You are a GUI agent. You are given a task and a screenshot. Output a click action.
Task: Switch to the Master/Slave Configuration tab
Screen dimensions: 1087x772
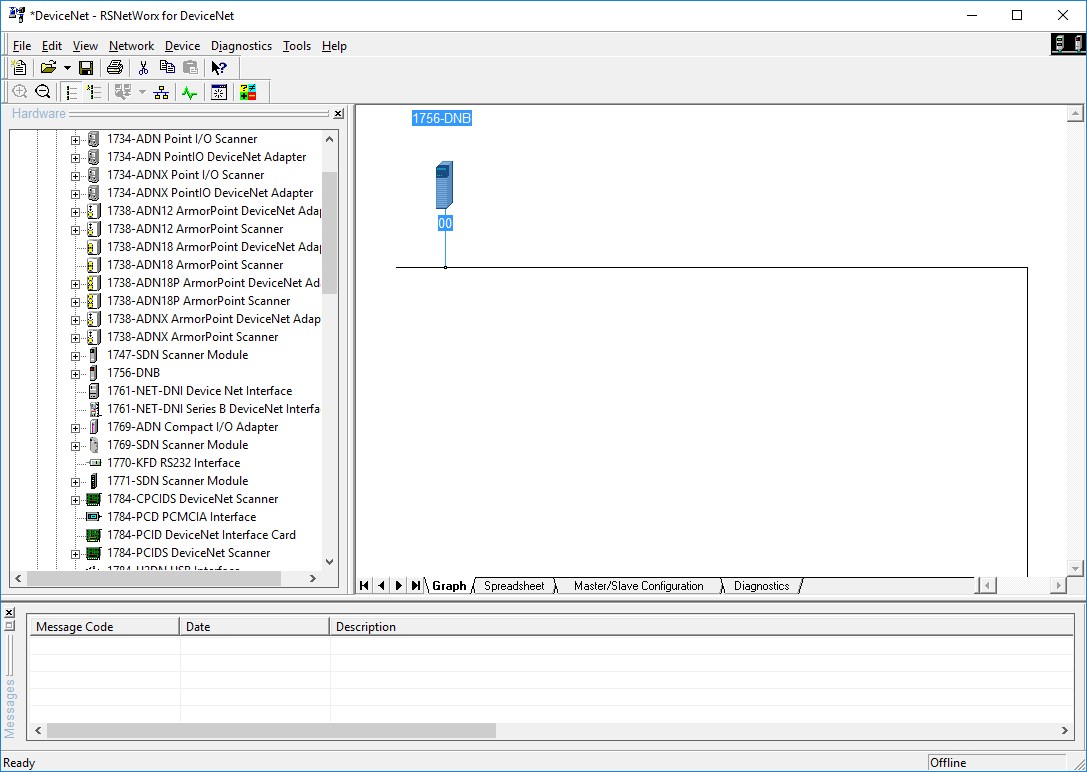click(638, 586)
